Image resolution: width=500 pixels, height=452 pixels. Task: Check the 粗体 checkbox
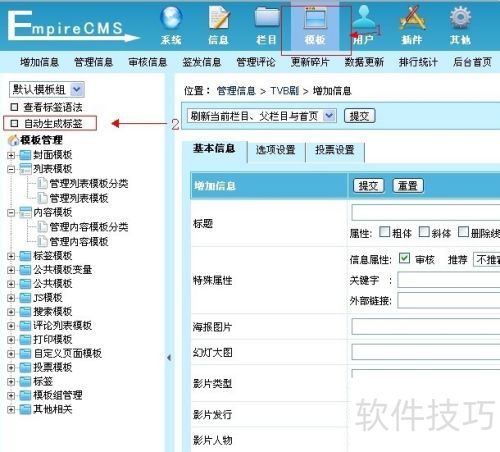[x=385, y=231]
